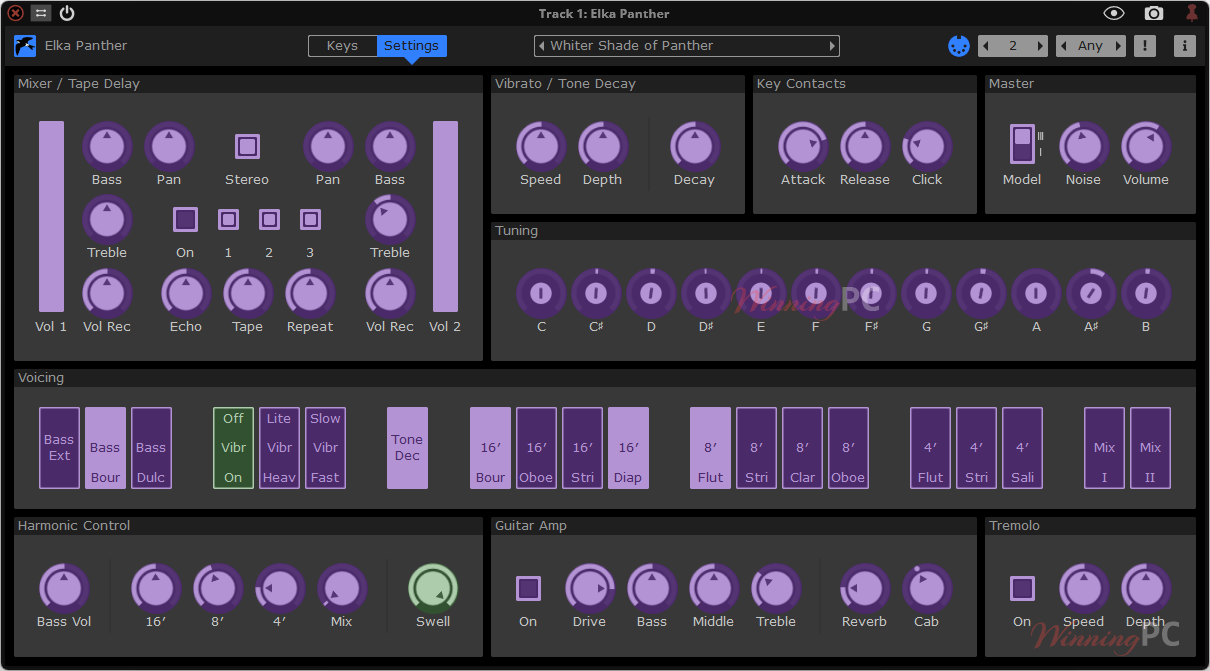1210x671 pixels.
Task: Click the Tape knob in Mixer section
Action: pos(248,293)
